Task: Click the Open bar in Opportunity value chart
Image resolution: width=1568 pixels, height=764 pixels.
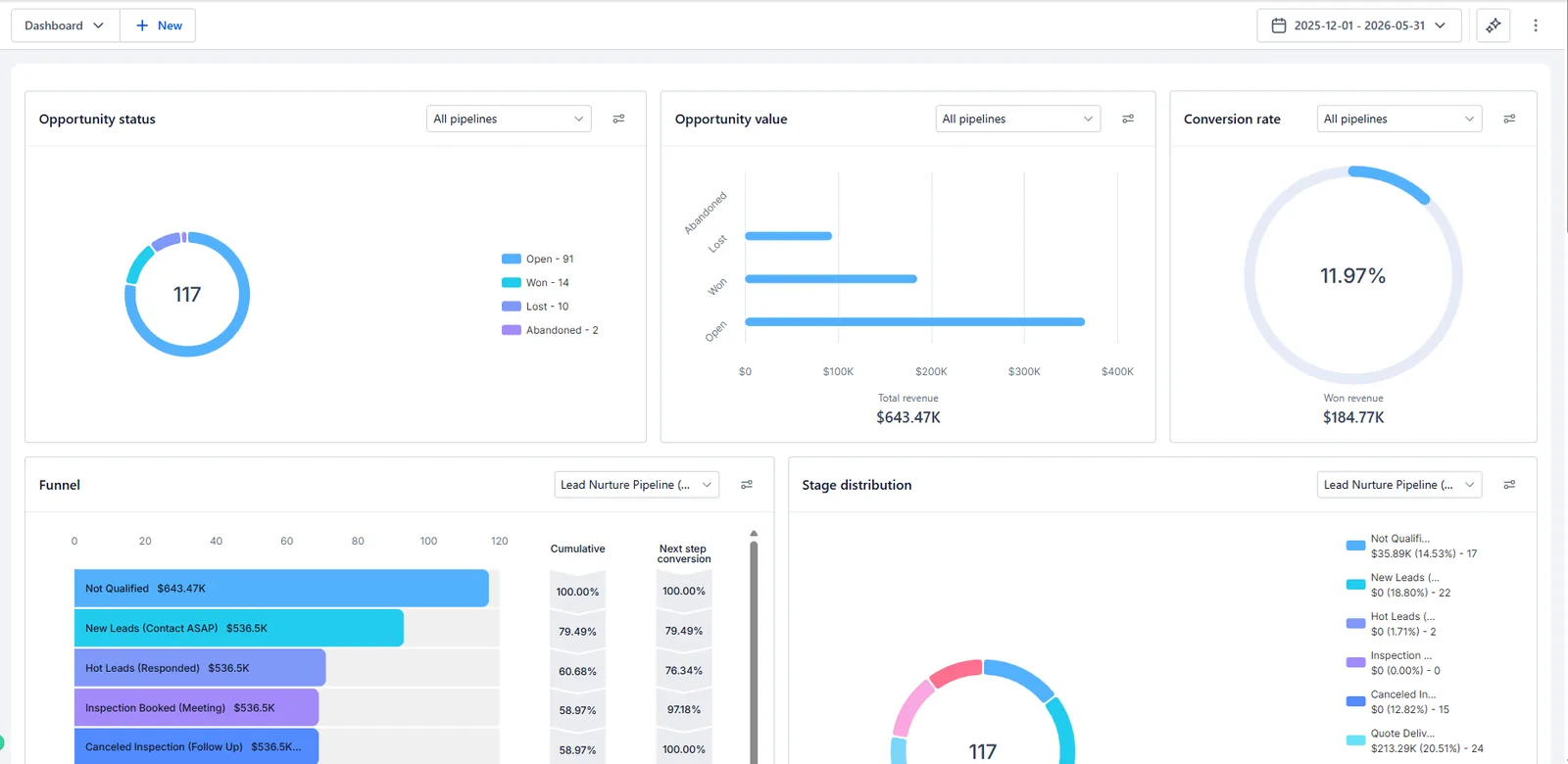Action: click(914, 321)
